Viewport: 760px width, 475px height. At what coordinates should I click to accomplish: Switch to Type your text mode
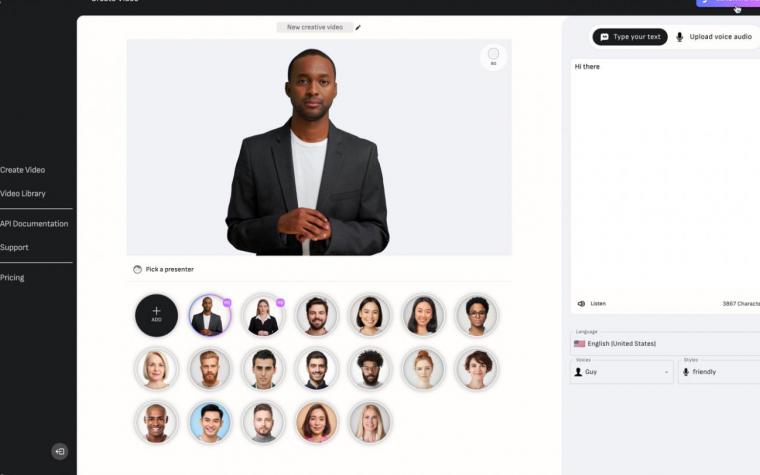click(x=630, y=37)
